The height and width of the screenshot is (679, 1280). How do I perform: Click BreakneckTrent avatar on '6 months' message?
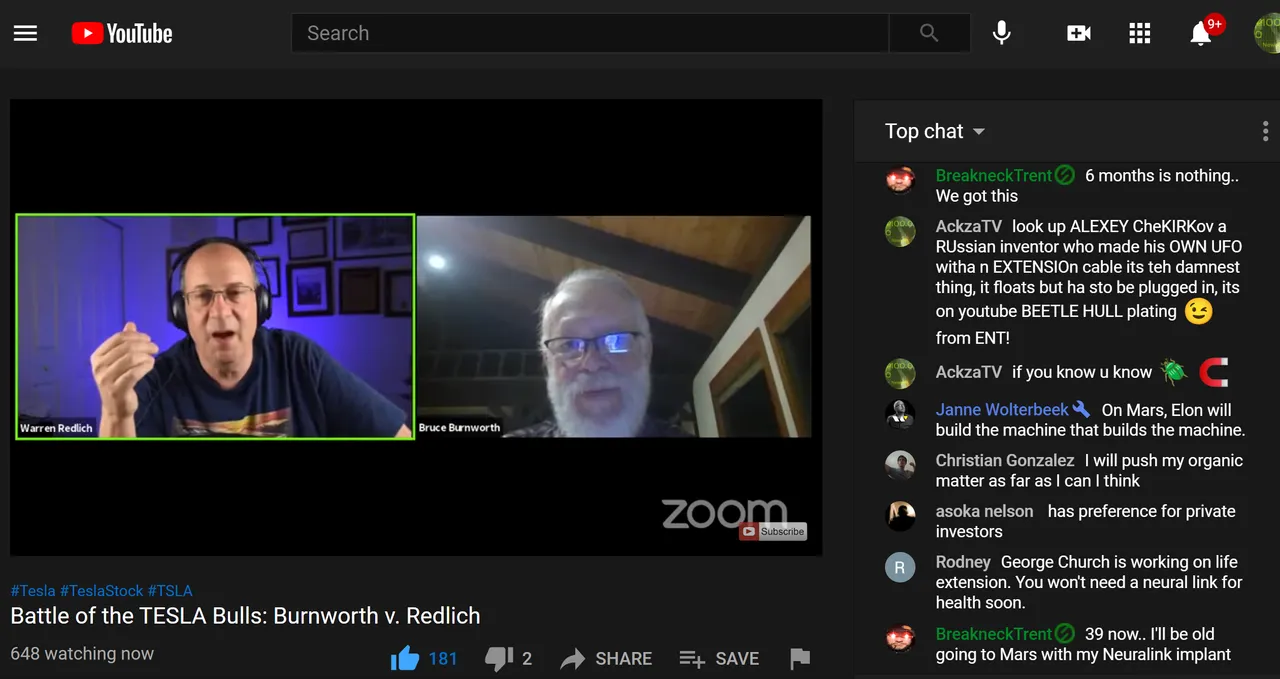point(900,180)
